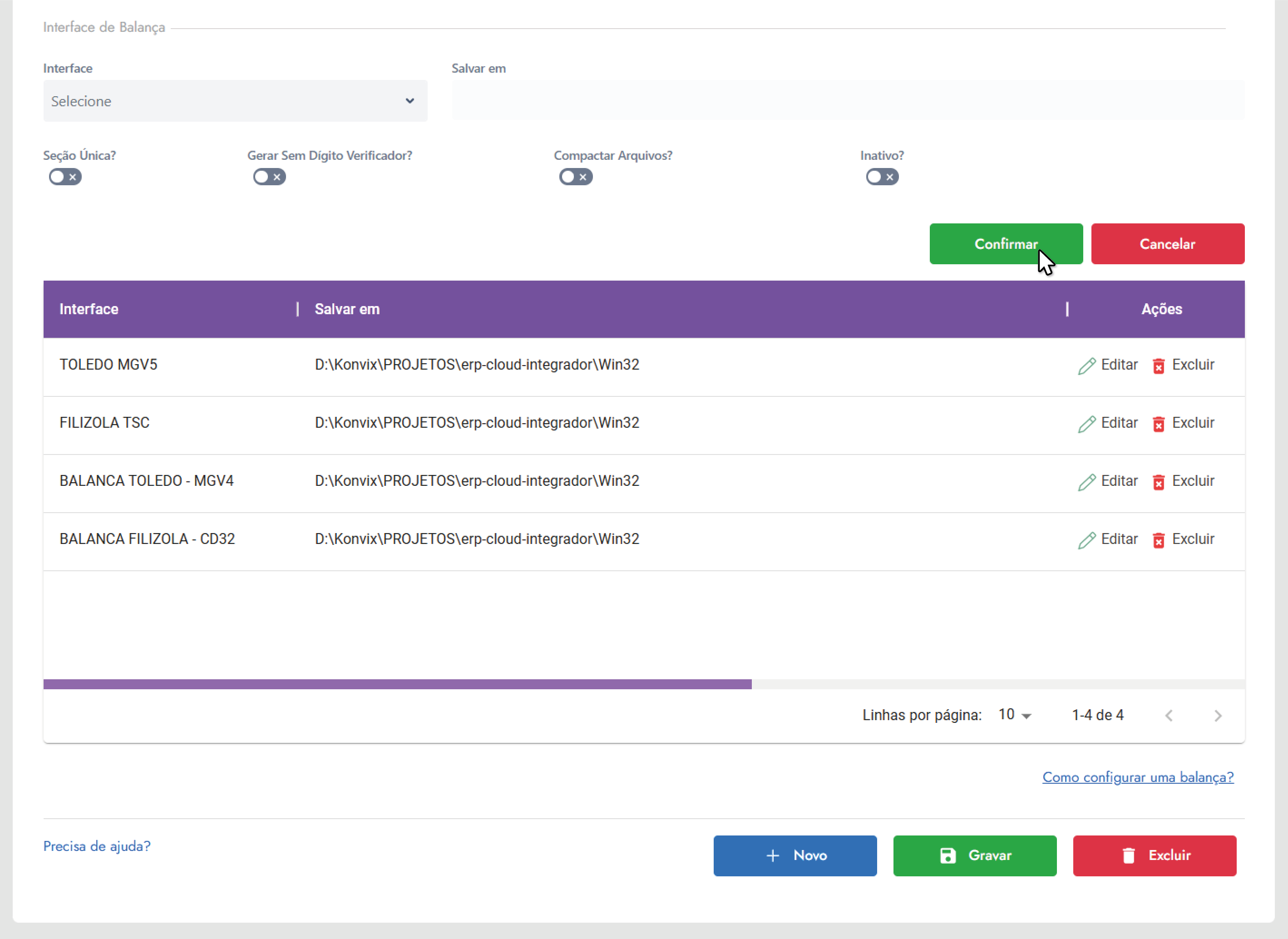Click the Salvar em input field
Image resolution: width=1288 pixels, height=939 pixels.
[848, 100]
